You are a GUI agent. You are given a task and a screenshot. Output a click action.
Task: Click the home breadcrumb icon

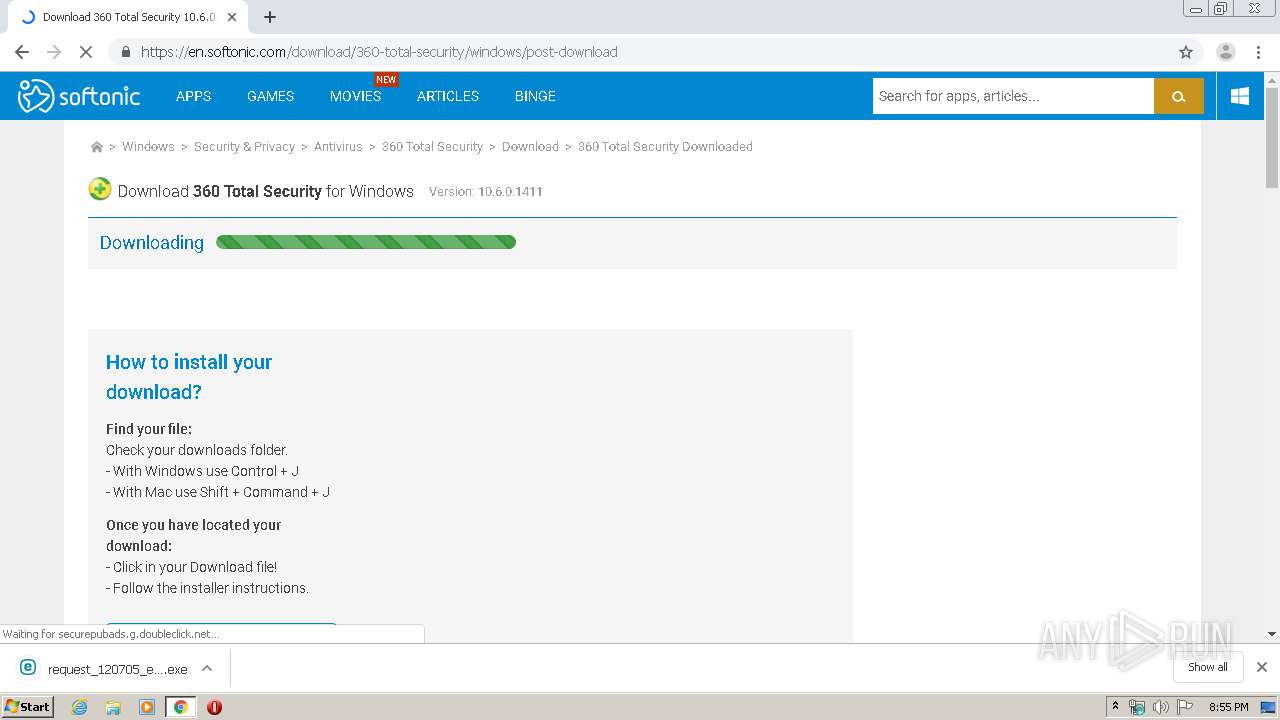click(x=97, y=147)
